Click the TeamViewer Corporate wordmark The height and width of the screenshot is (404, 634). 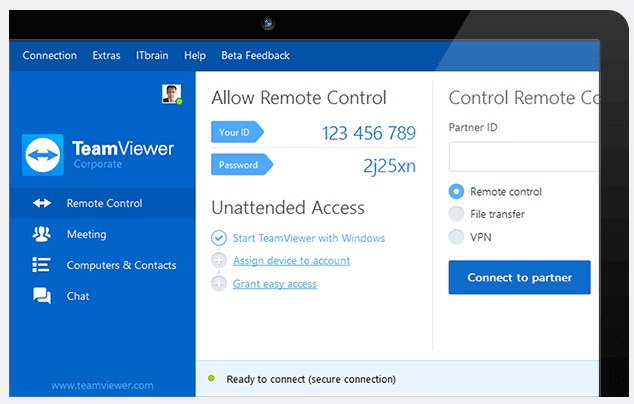pos(123,154)
